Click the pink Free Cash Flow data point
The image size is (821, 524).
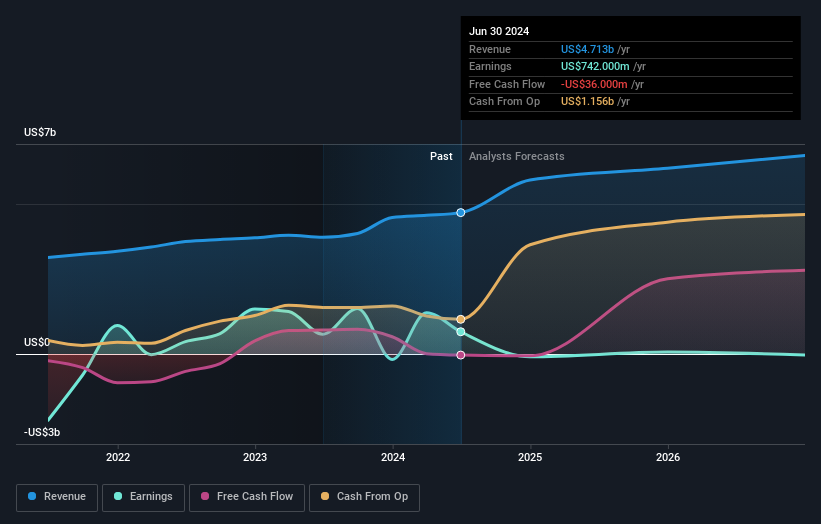pyautogui.click(x=461, y=355)
